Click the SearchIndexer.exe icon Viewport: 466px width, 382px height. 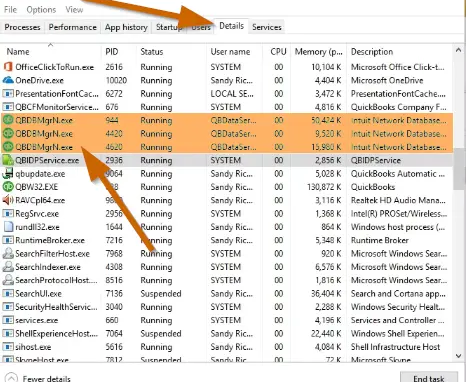pyautogui.click(x=8, y=267)
